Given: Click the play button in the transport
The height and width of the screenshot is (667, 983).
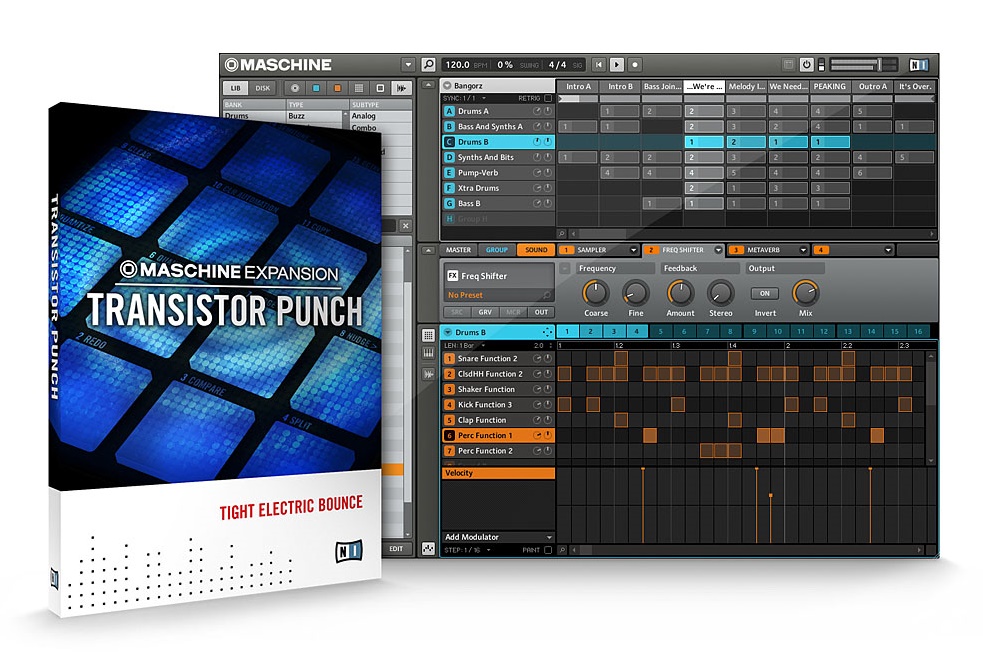Looking at the screenshot, I should (x=617, y=65).
